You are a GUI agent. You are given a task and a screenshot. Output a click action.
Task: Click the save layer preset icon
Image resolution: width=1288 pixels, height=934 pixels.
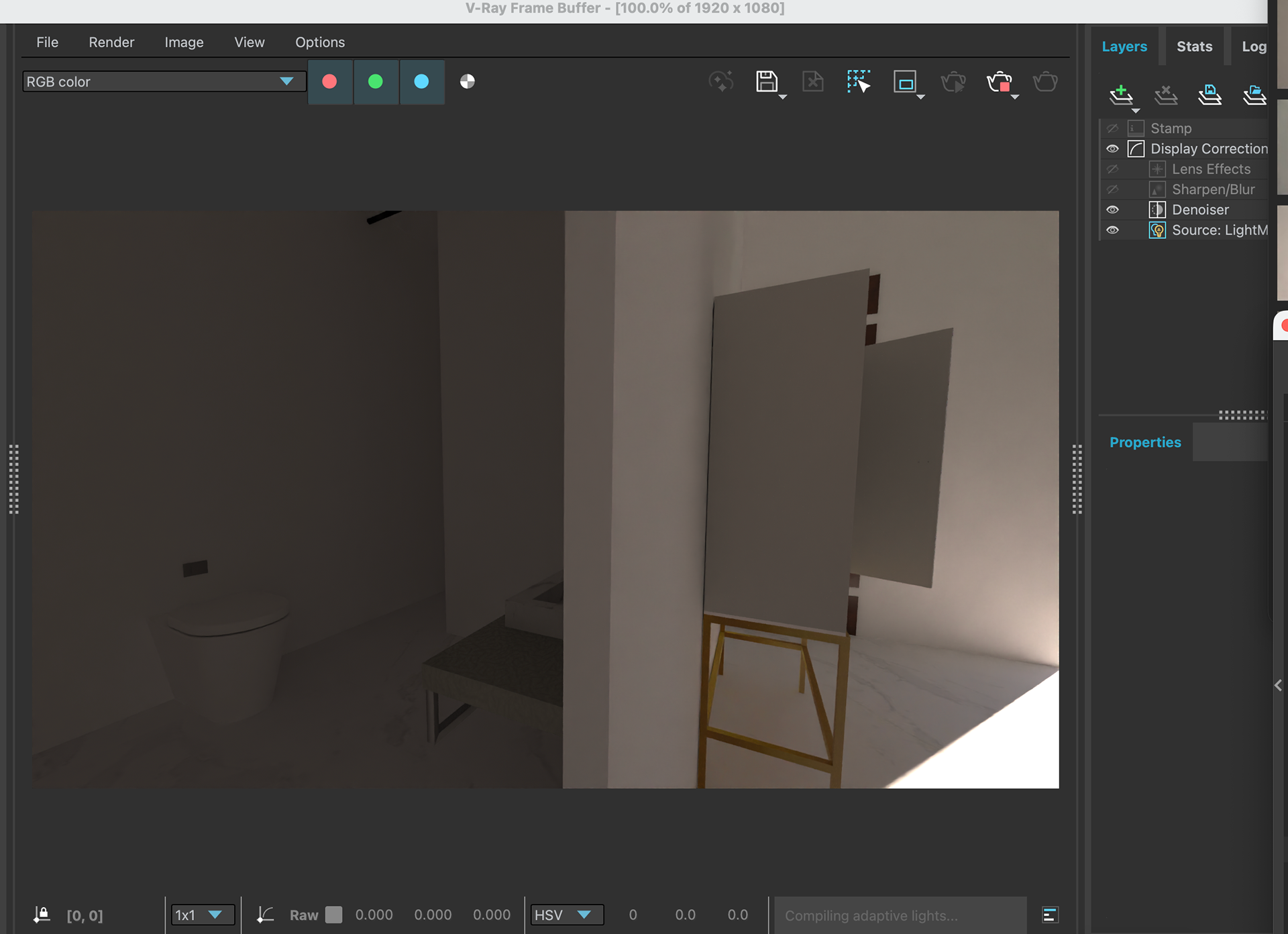[x=1210, y=95]
